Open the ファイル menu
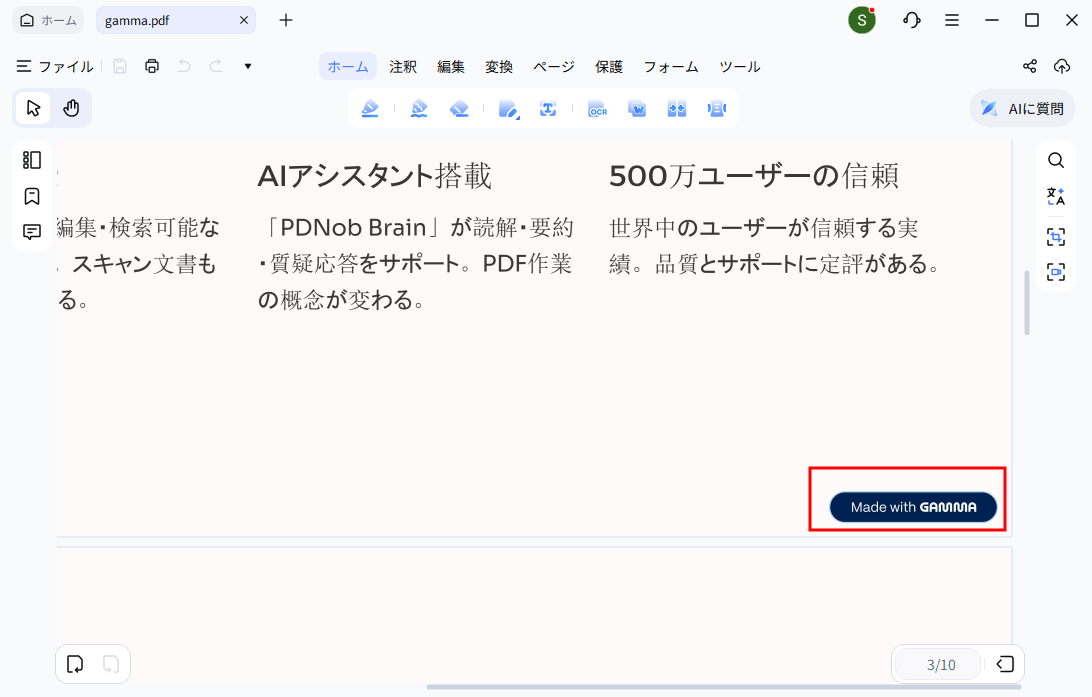 point(55,67)
